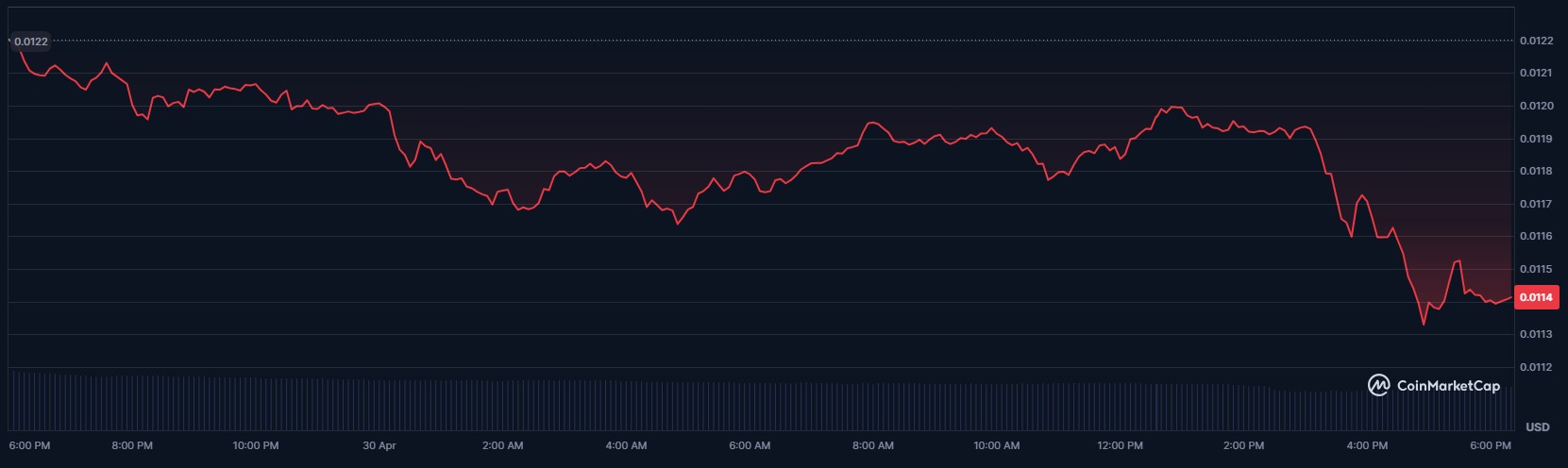This screenshot has width=1568, height=468.
Task: Click the 10:00 PM time label
Action: tap(256, 445)
